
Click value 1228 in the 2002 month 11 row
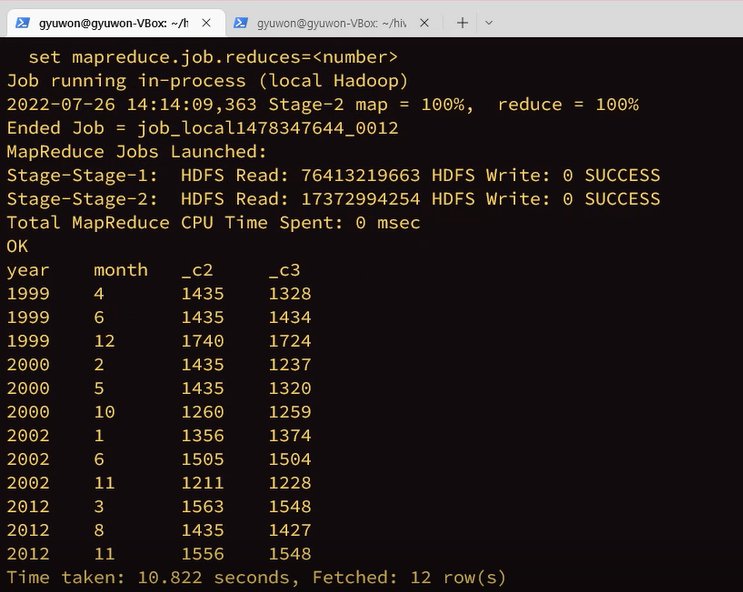[x=290, y=483]
